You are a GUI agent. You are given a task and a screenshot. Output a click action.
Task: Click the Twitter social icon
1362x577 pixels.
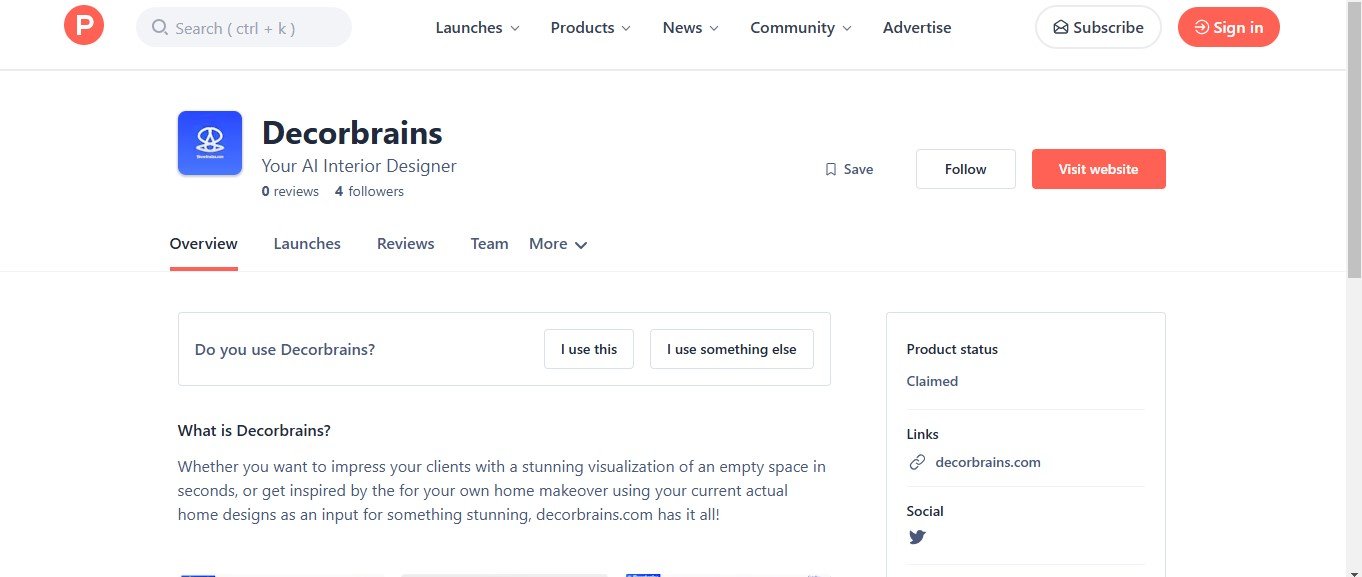(x=917, y=537)
